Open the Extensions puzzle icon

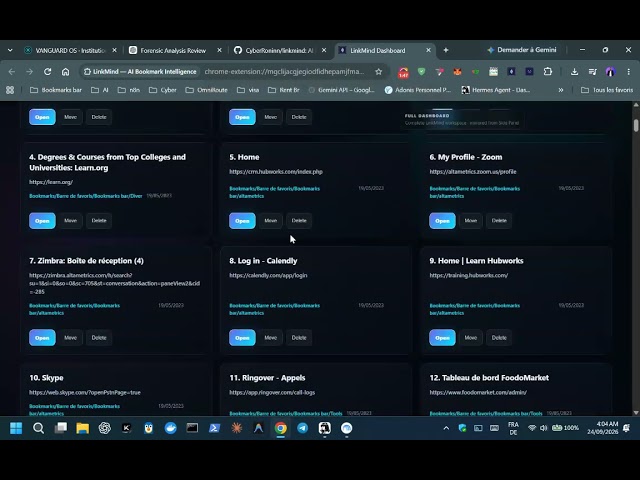coord(547,72)
